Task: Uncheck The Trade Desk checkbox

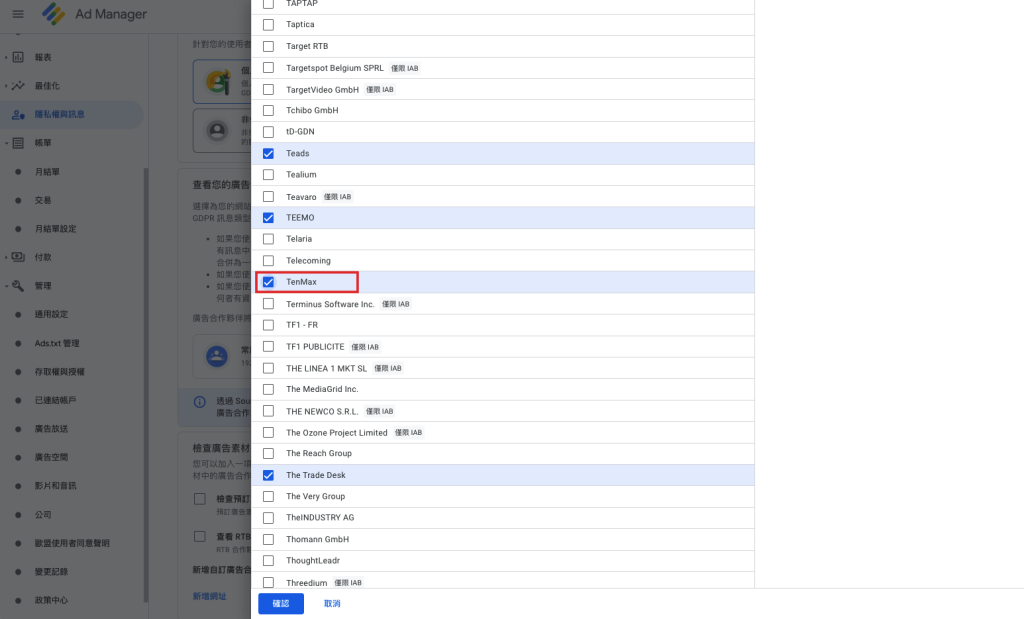Action: (268, 475)
